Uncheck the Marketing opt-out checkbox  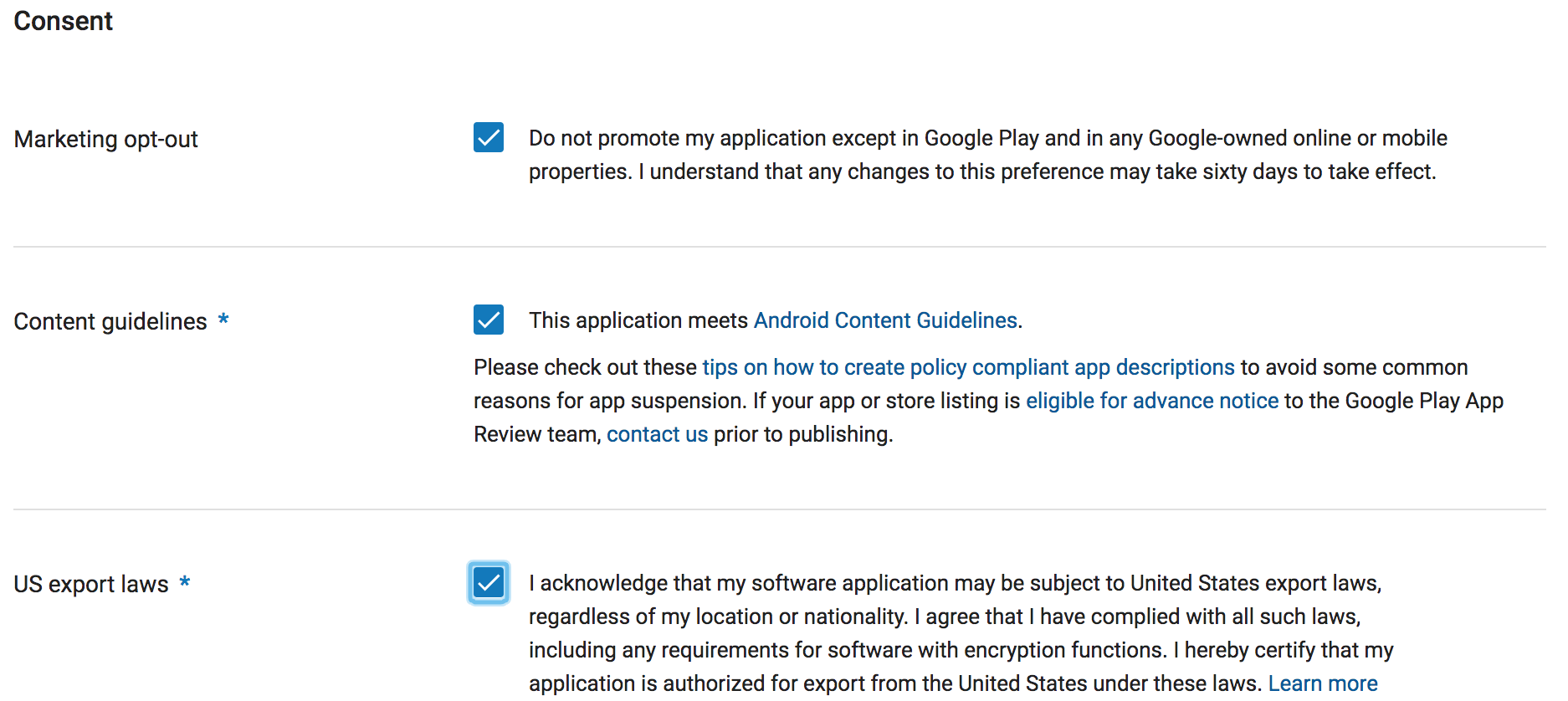pyautogui.click(x=489, y=137)
